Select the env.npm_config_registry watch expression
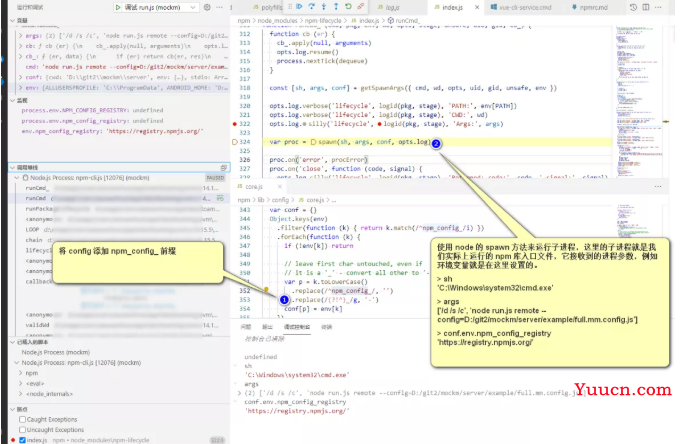This screenshot has width=684, height=444. [x=113, y=131]
